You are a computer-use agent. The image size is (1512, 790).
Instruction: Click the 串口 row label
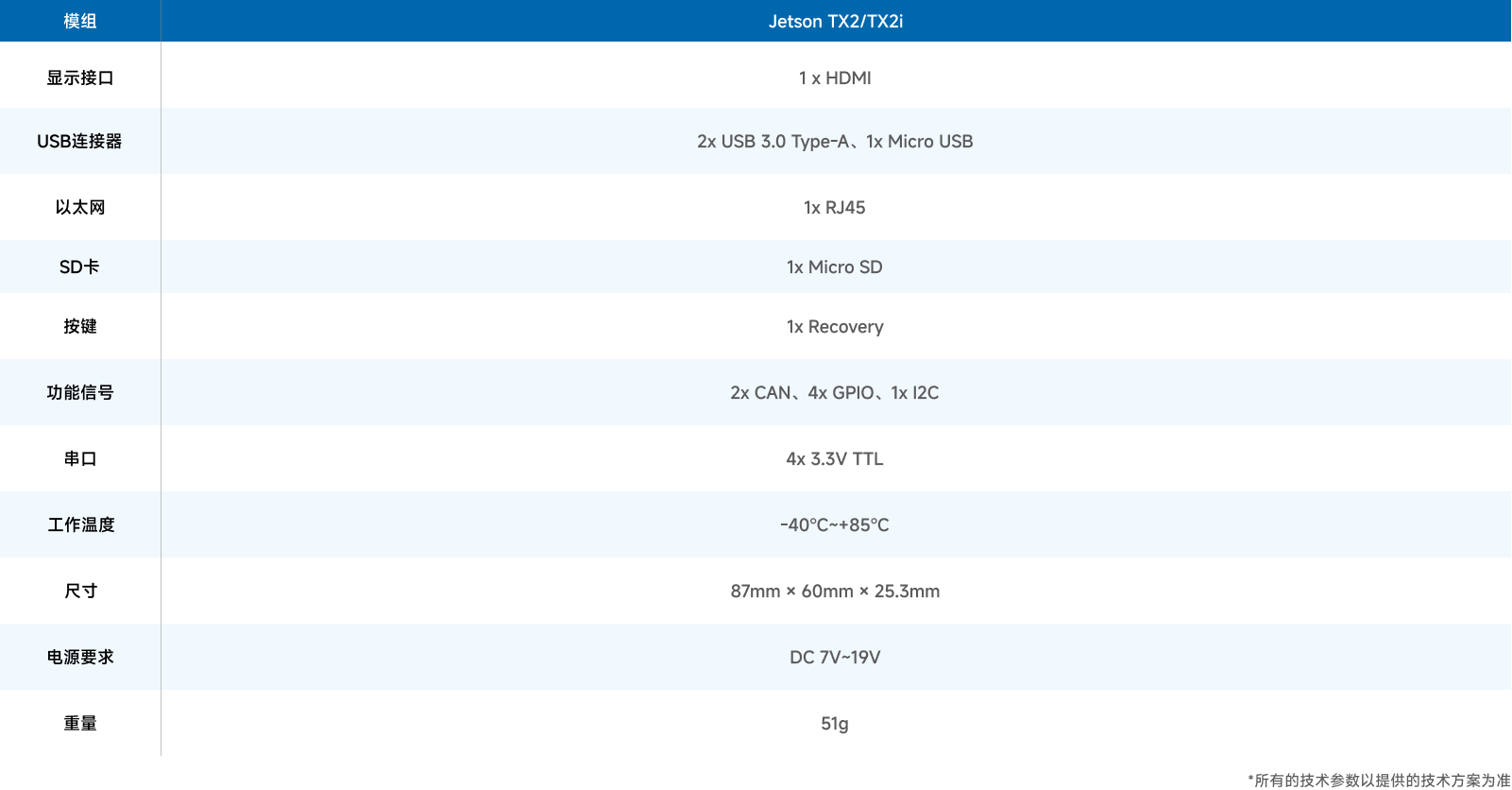tap(80, 458)
